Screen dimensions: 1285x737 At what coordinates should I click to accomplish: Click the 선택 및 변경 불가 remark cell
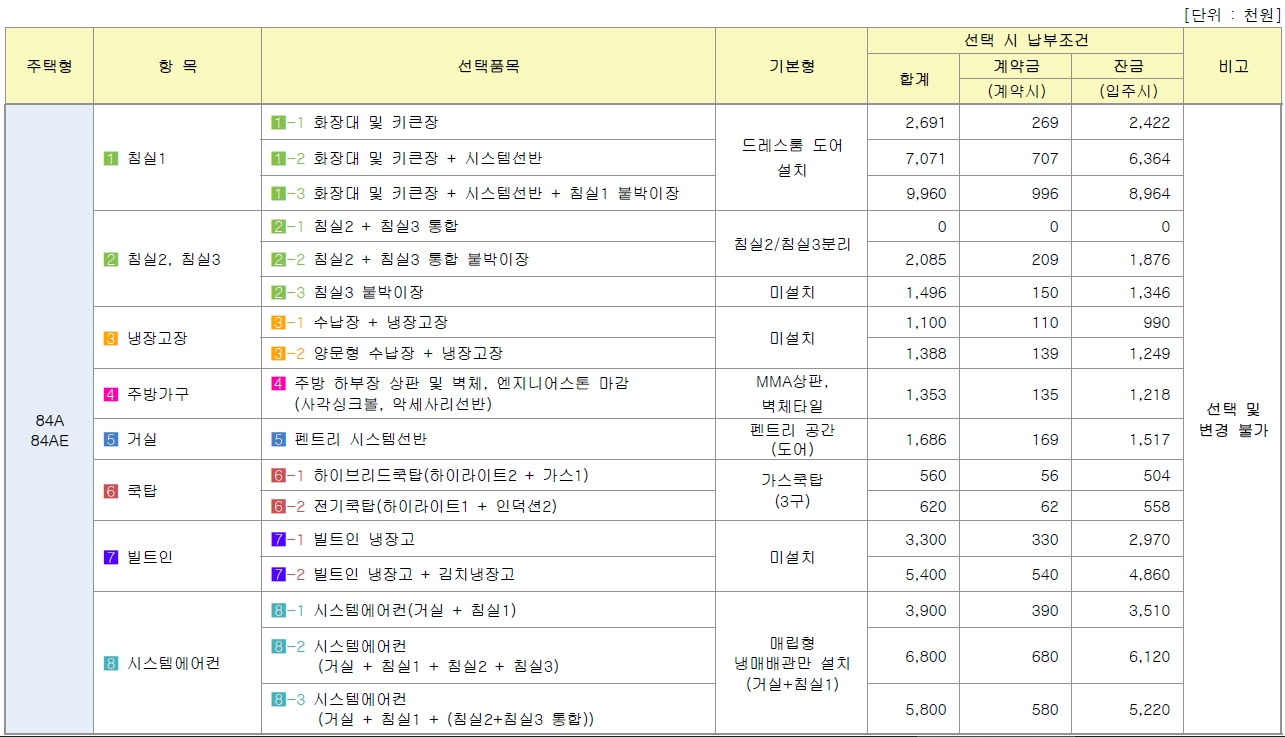pos(1233,420)
